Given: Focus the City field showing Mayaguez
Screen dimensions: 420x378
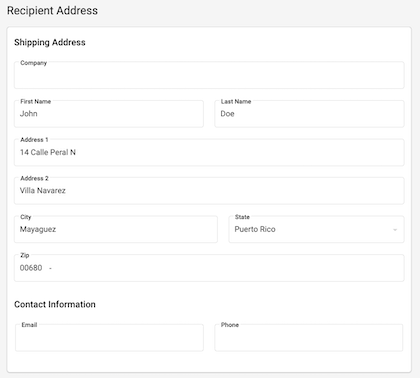Looking at the screenshot, I should click(x=116, y=229).
